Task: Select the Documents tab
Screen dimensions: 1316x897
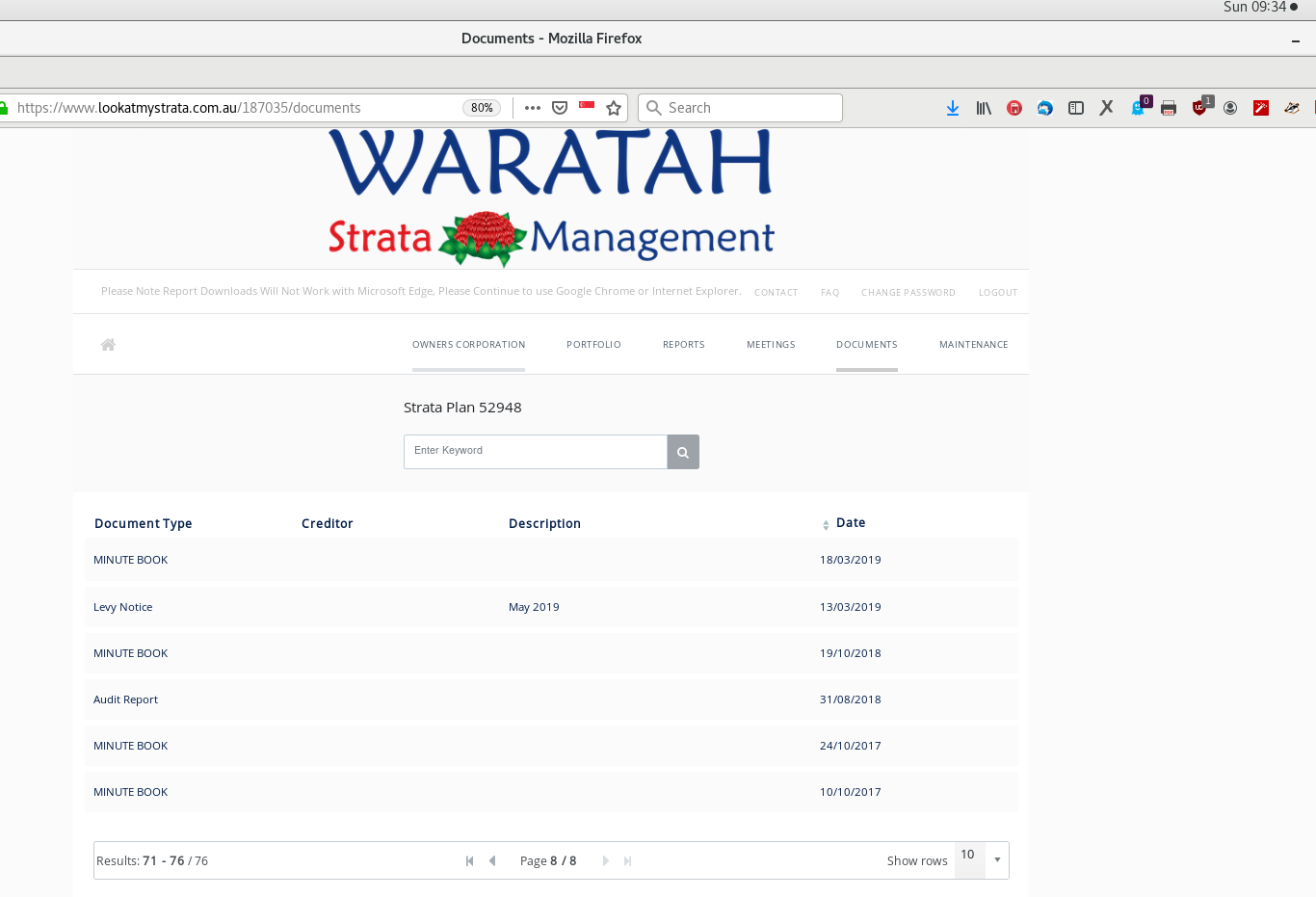Action: 867,345
